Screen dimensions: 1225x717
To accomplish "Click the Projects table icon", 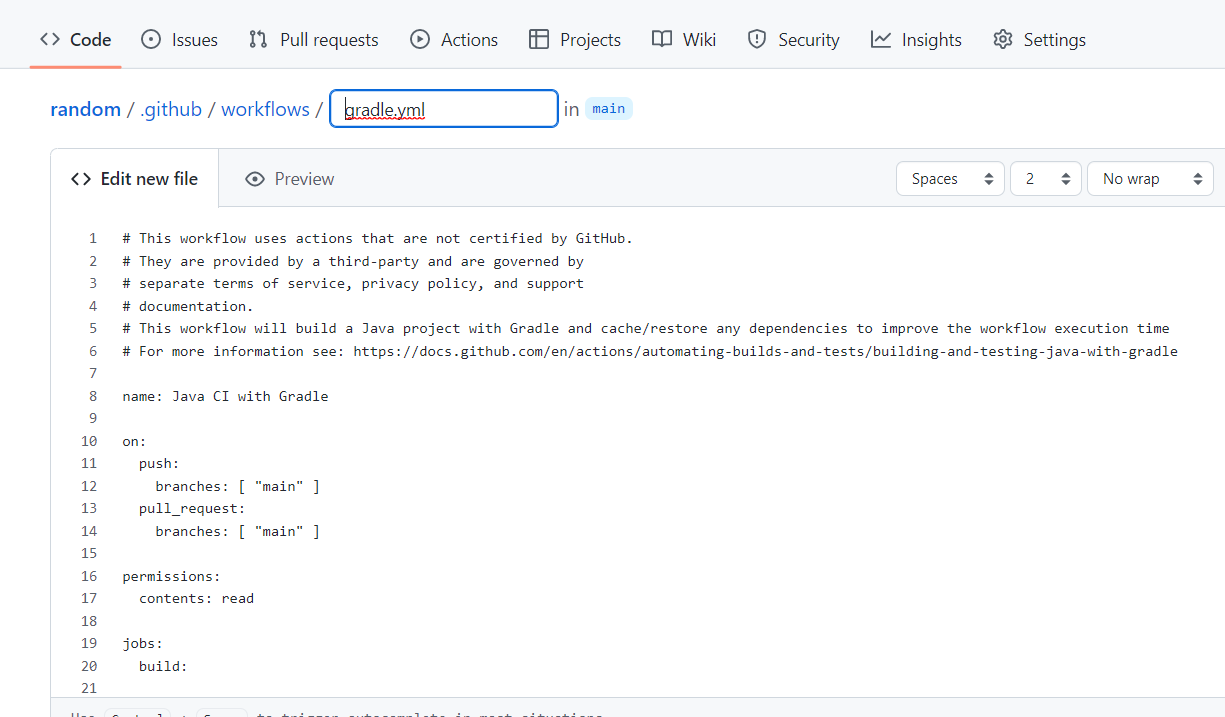I will pyautogui.click(x=539, y=40).
